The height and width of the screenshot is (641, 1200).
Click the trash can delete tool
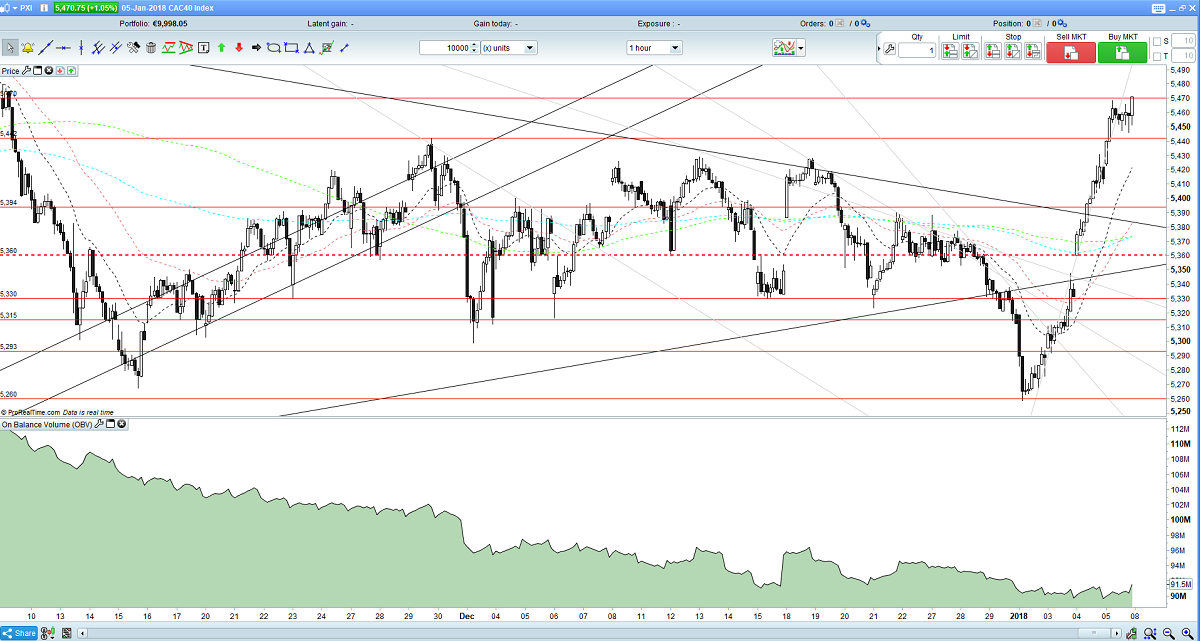pyautogui.click(x=151, y=47)
